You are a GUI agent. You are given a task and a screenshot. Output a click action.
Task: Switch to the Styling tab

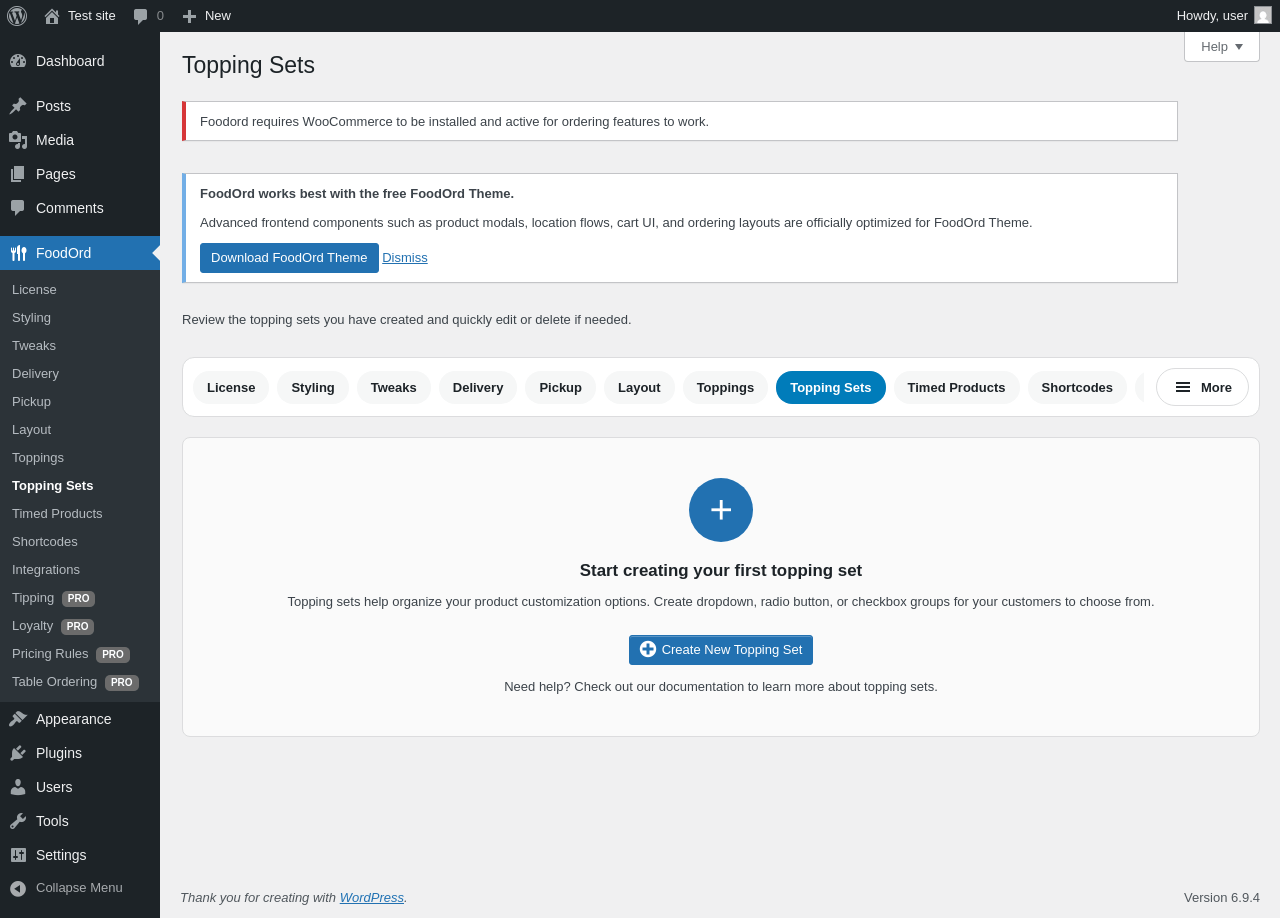point(313,387)
